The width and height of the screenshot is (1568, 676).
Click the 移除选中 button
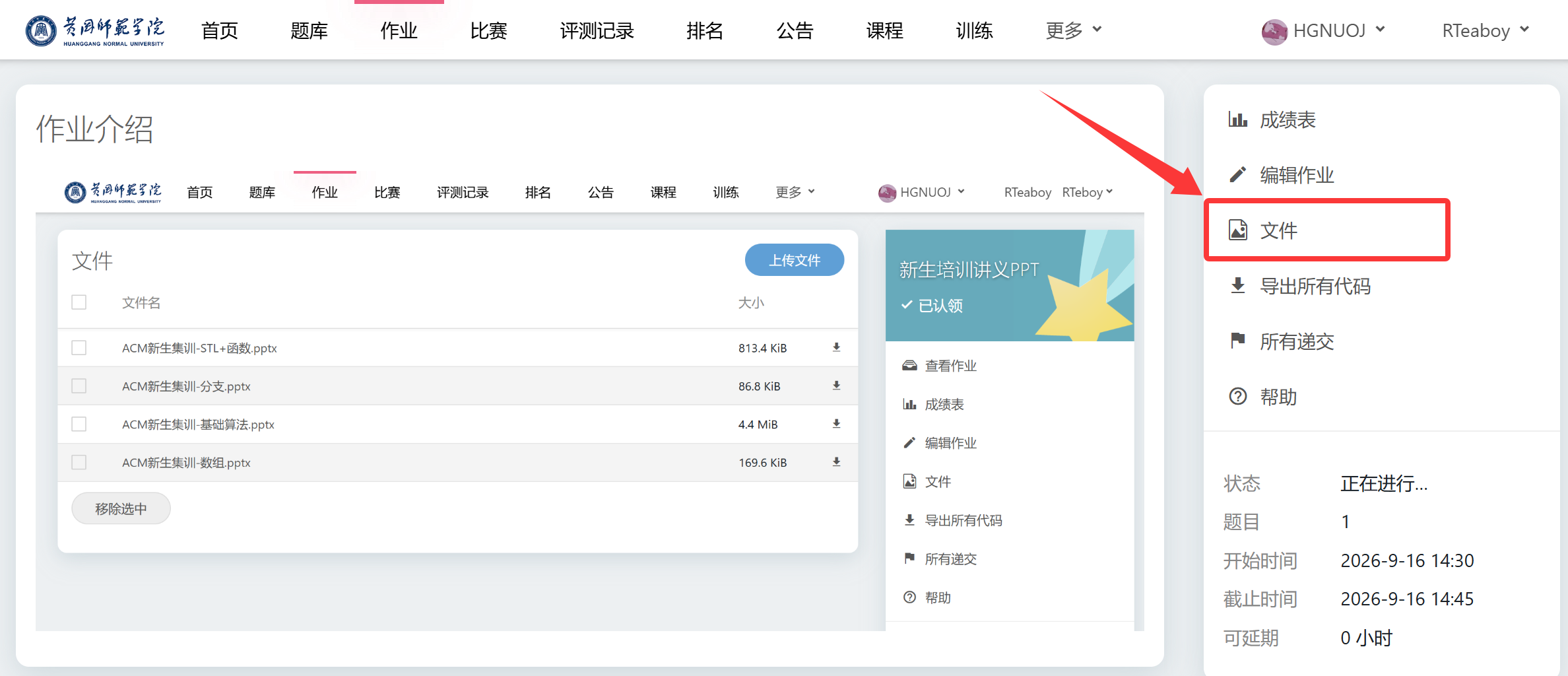click(121, 508)
